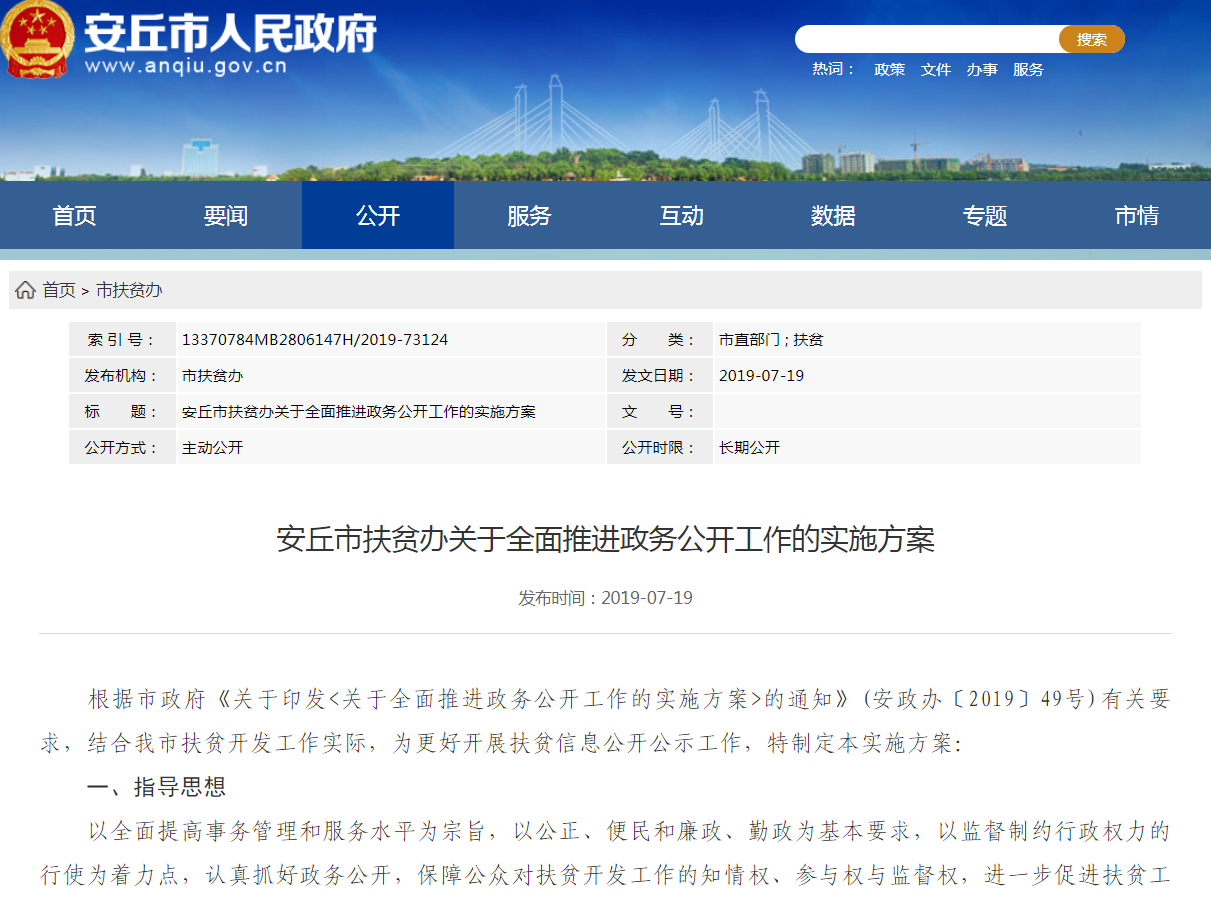1211x901 pixels.
Task: Click index number 13370784MB2806147H/2019-73124
Action: pos(315,340)
